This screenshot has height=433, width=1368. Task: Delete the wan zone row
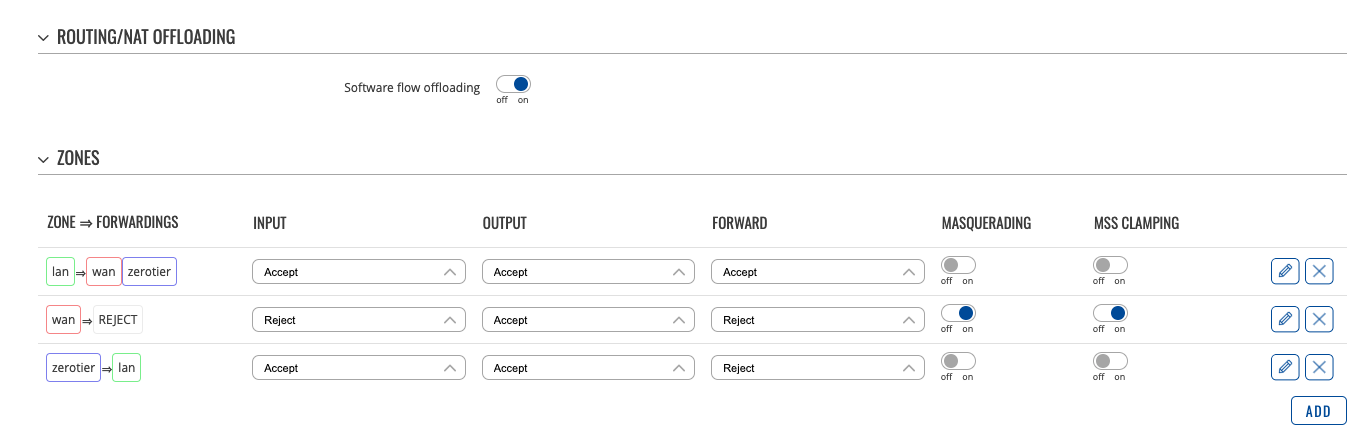click(1320, 319)
